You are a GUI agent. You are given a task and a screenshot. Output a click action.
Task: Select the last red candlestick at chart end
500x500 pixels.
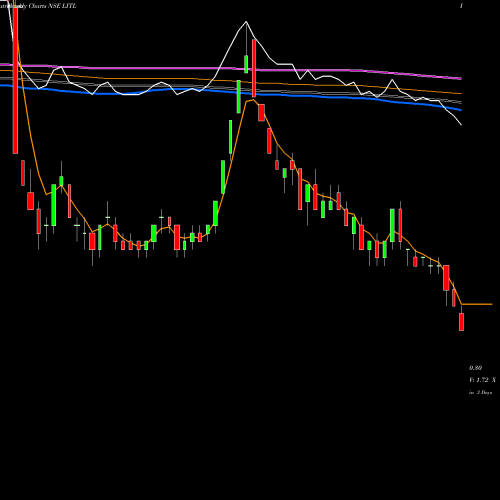pyautogui.click(x=461, y=322)
